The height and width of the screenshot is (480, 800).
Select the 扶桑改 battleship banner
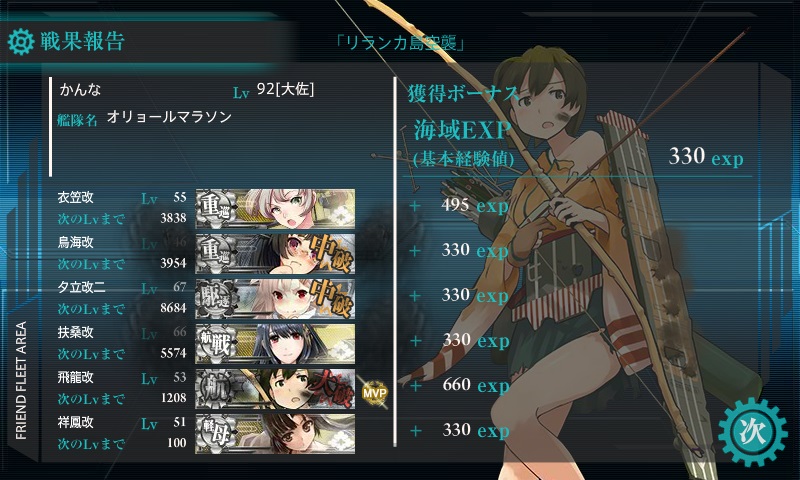pyautogui.click(x=275, y=343)
